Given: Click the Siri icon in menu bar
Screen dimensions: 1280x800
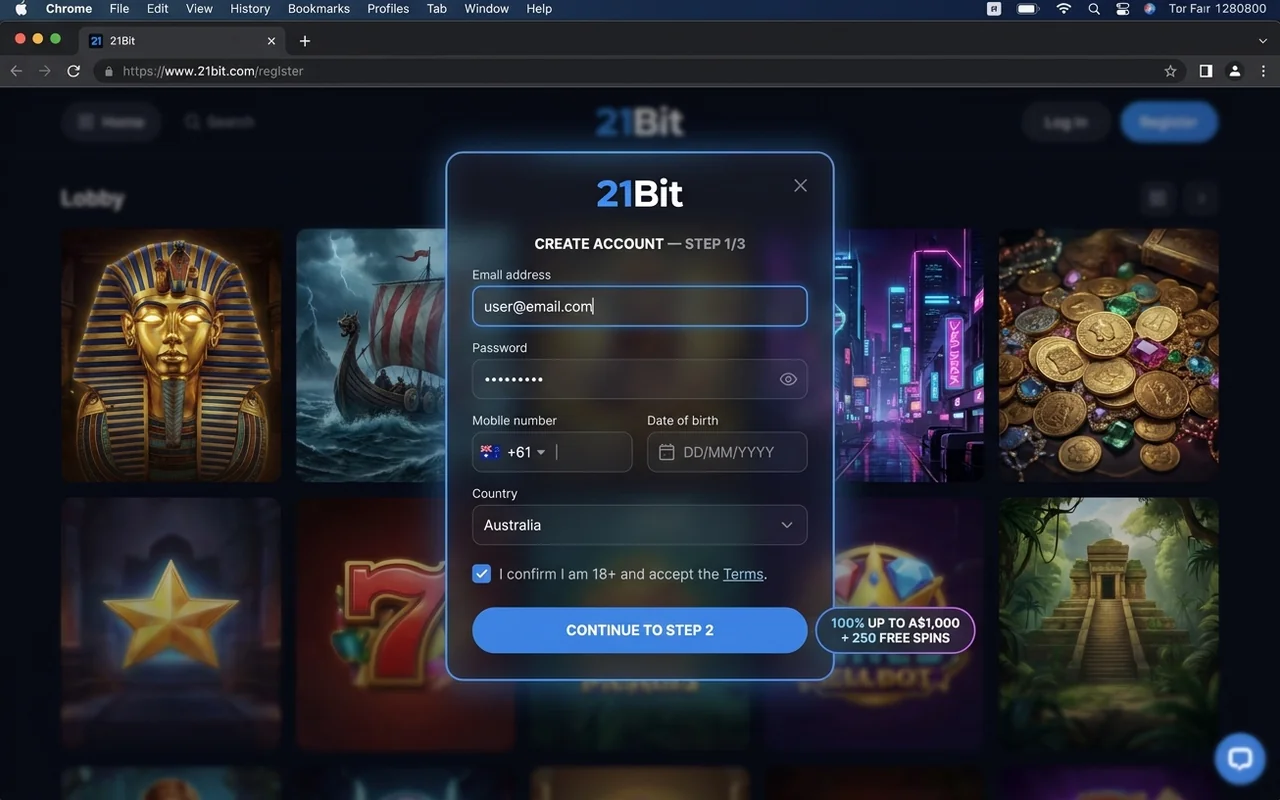Looking at the screenshot, I should [x=1150, y=9].
